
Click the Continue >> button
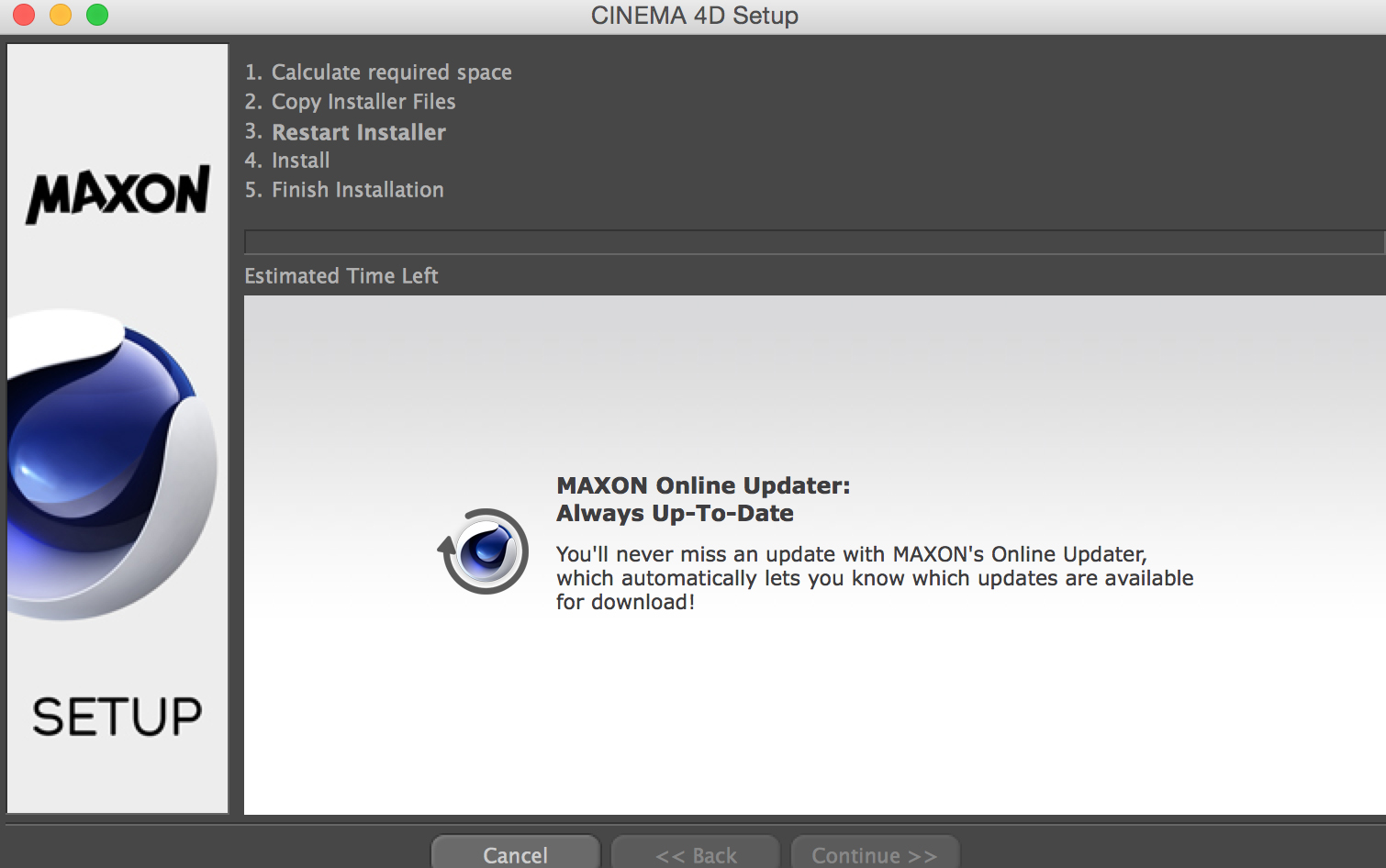875,852
